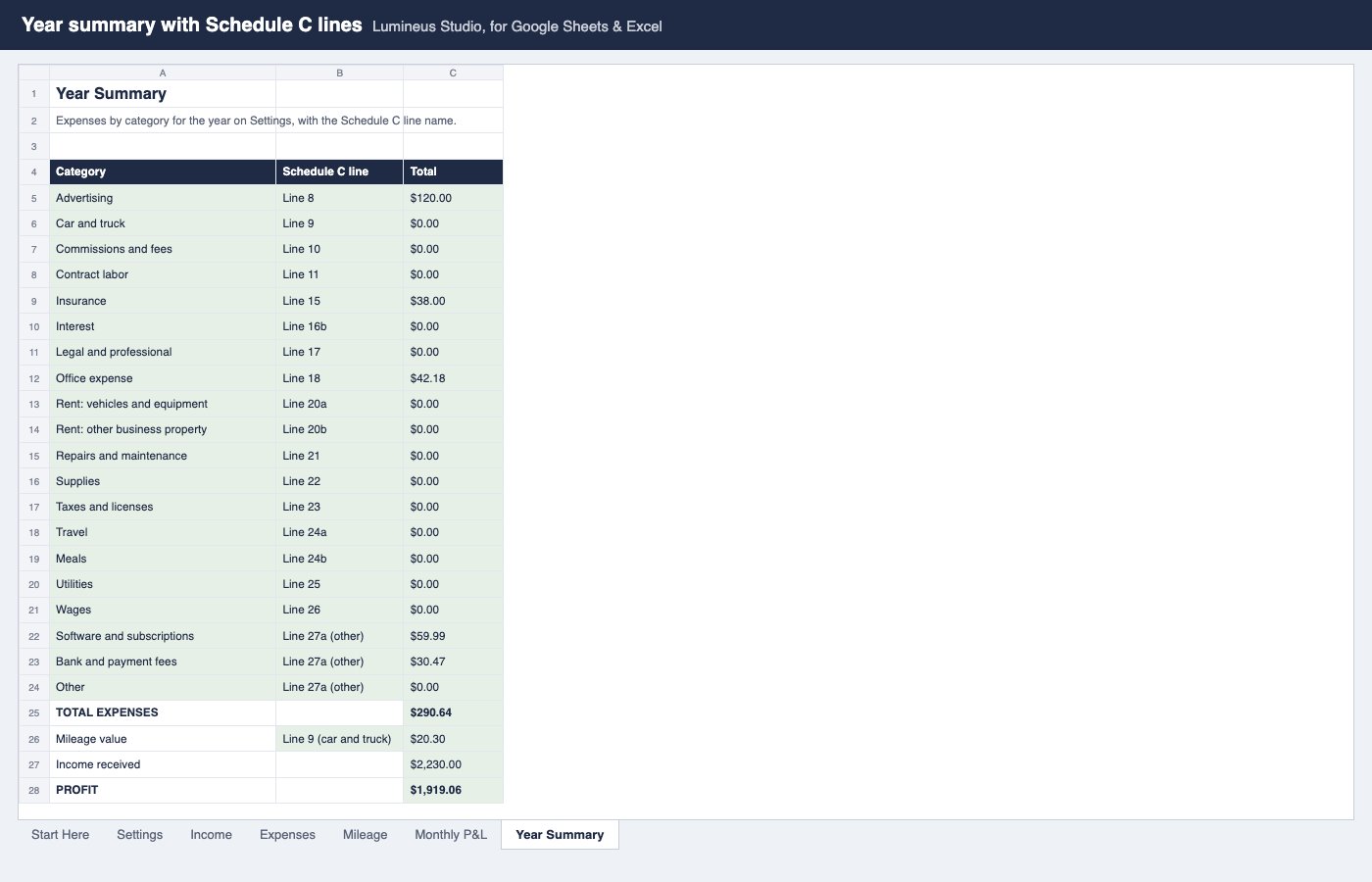Select column A header
Viewport: 1372px width, 882px height.
coord(163,73)
